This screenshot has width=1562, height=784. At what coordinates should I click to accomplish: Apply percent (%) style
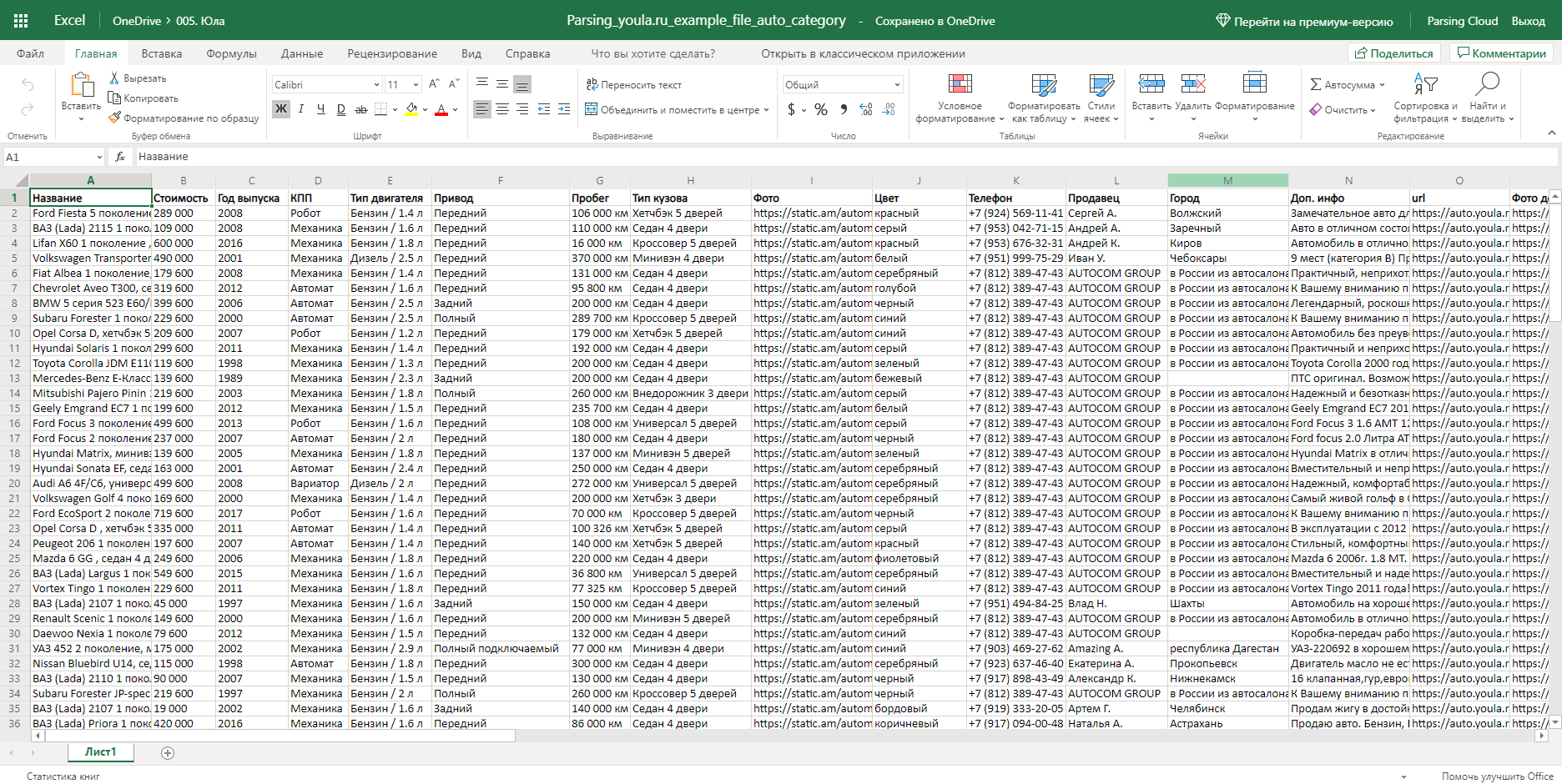click(821, 109)
